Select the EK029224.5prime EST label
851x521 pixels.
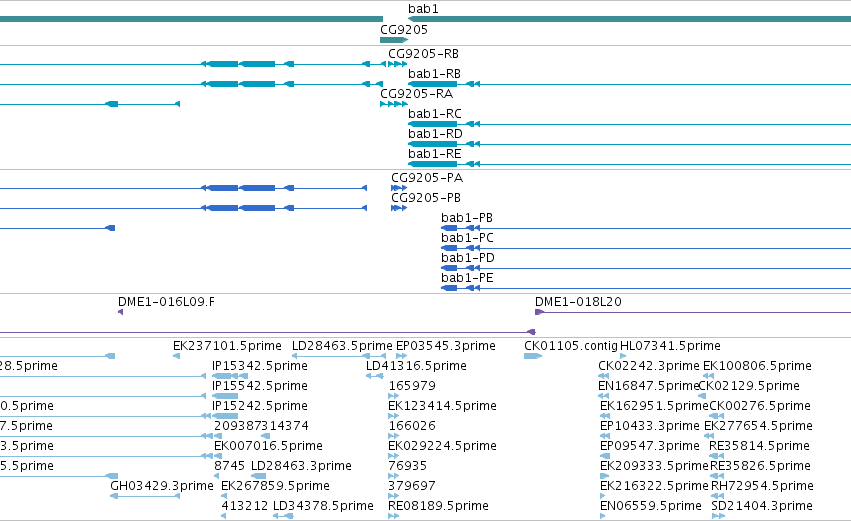coord(442,446)
